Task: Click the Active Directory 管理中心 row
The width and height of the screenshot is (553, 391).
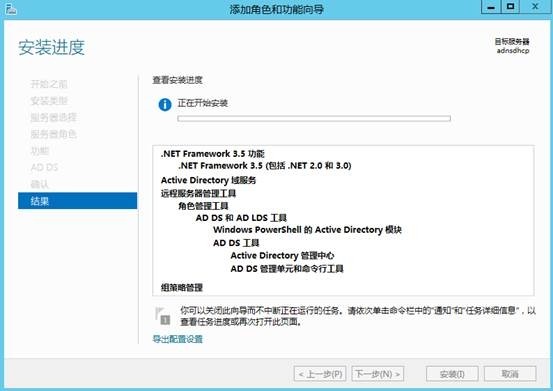Action: 282,256
